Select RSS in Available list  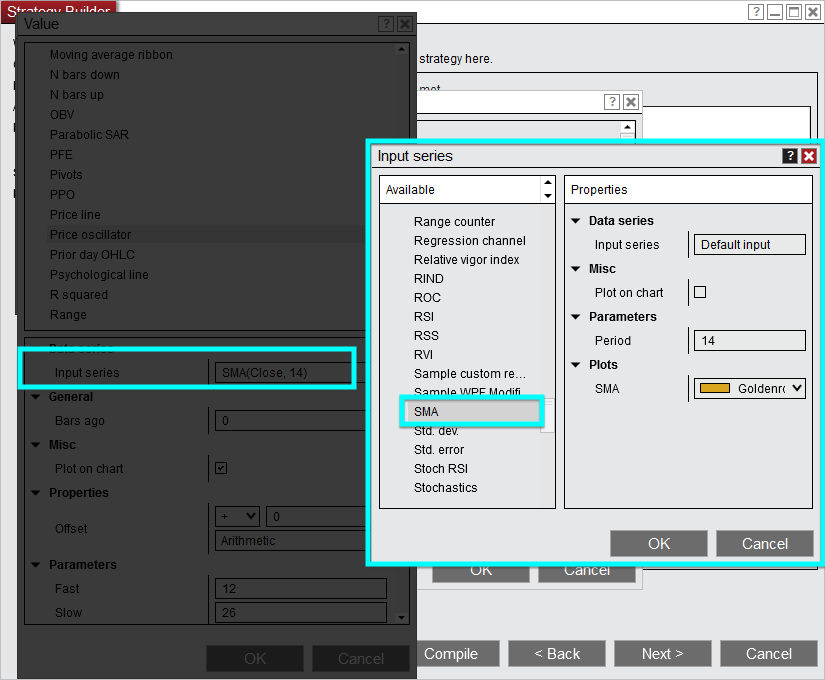click(426, 335)
